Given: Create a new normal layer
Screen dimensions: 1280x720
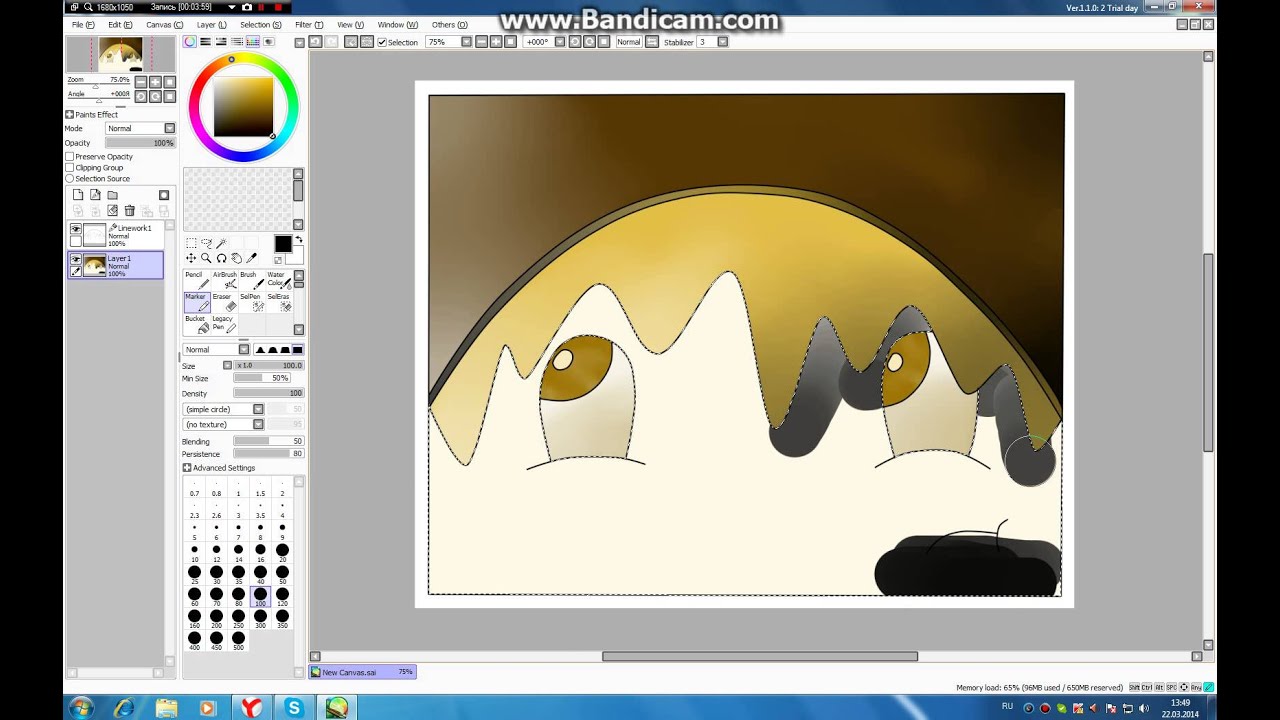Looking at the screenshot, I should (78, 195).
